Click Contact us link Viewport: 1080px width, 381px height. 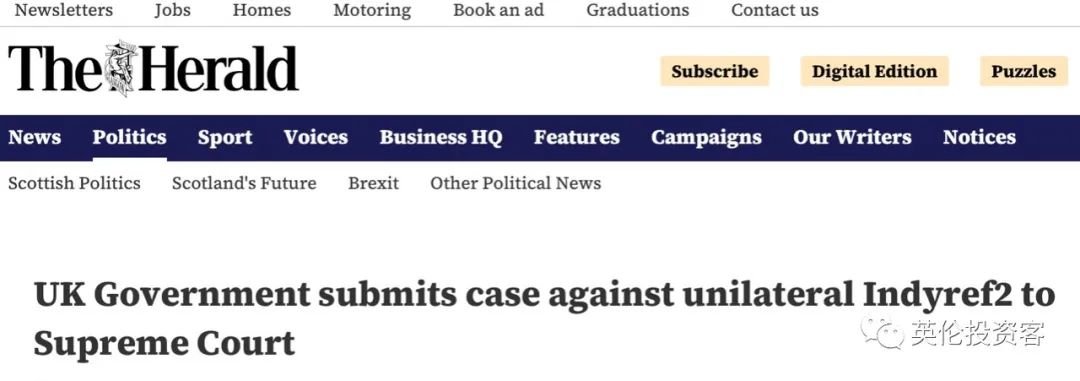pos(775,10)
